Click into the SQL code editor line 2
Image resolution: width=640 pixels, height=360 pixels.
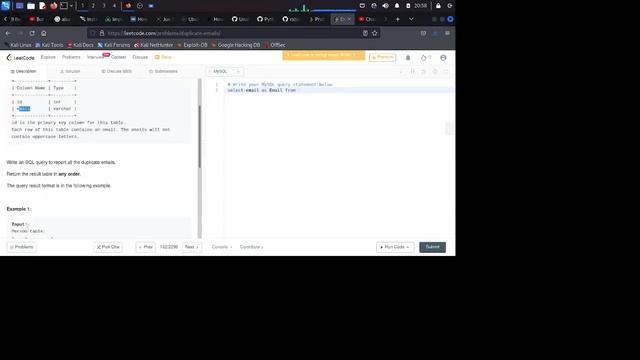339,90
